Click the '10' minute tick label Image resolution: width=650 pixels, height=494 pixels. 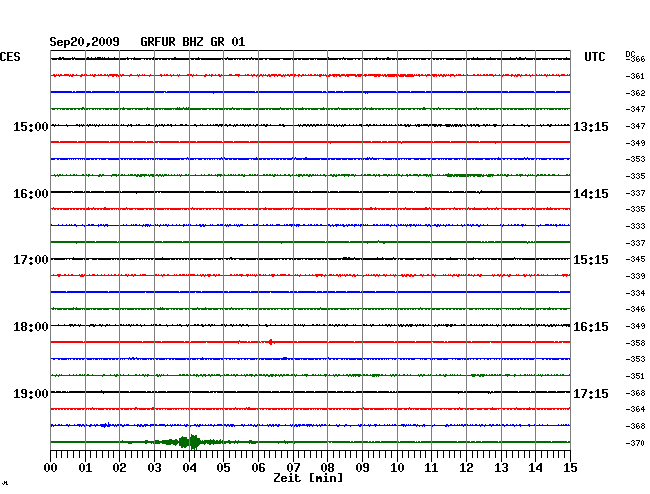[397, 468]
